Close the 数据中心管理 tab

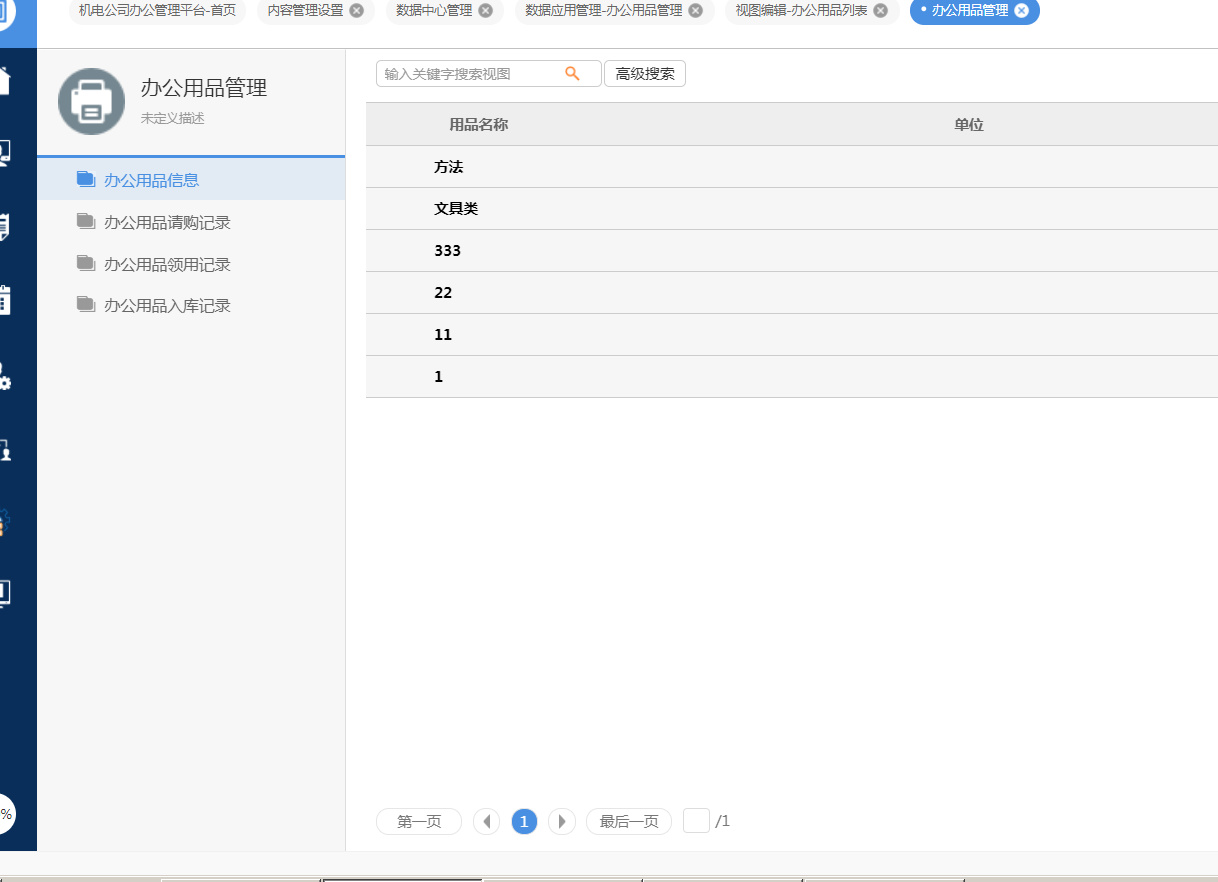pos(486,13)
